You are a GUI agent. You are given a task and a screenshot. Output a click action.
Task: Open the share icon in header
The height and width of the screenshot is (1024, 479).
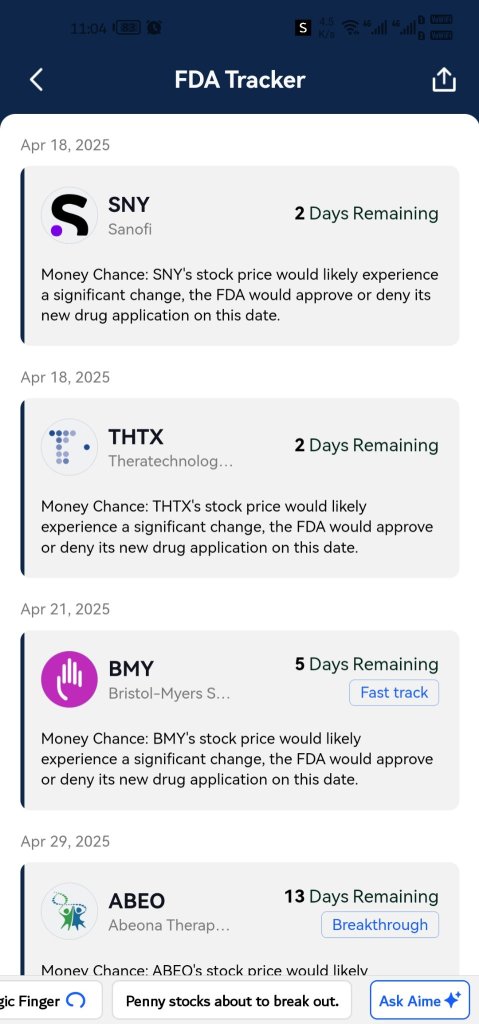click(444, 80)
